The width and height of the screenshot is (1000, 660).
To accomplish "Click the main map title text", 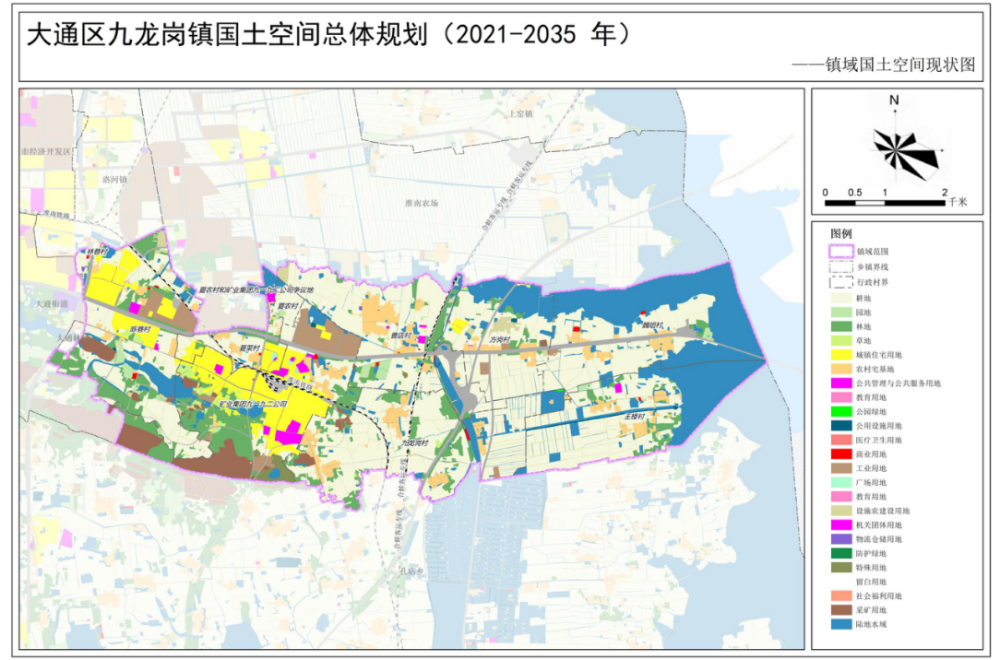I will 330,35.
